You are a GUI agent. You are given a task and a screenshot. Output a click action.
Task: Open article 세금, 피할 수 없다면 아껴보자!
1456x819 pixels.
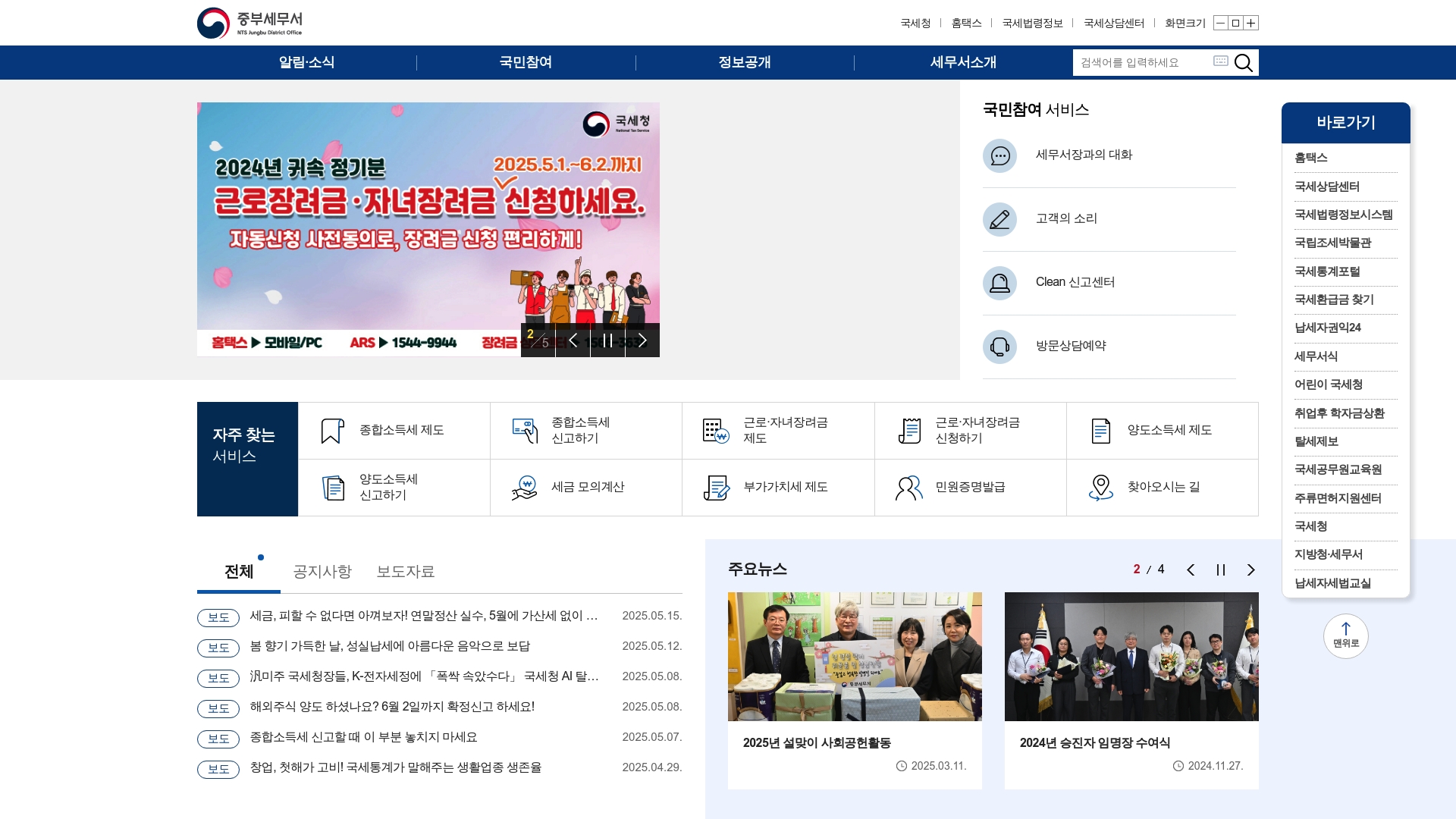coord(424,616)
